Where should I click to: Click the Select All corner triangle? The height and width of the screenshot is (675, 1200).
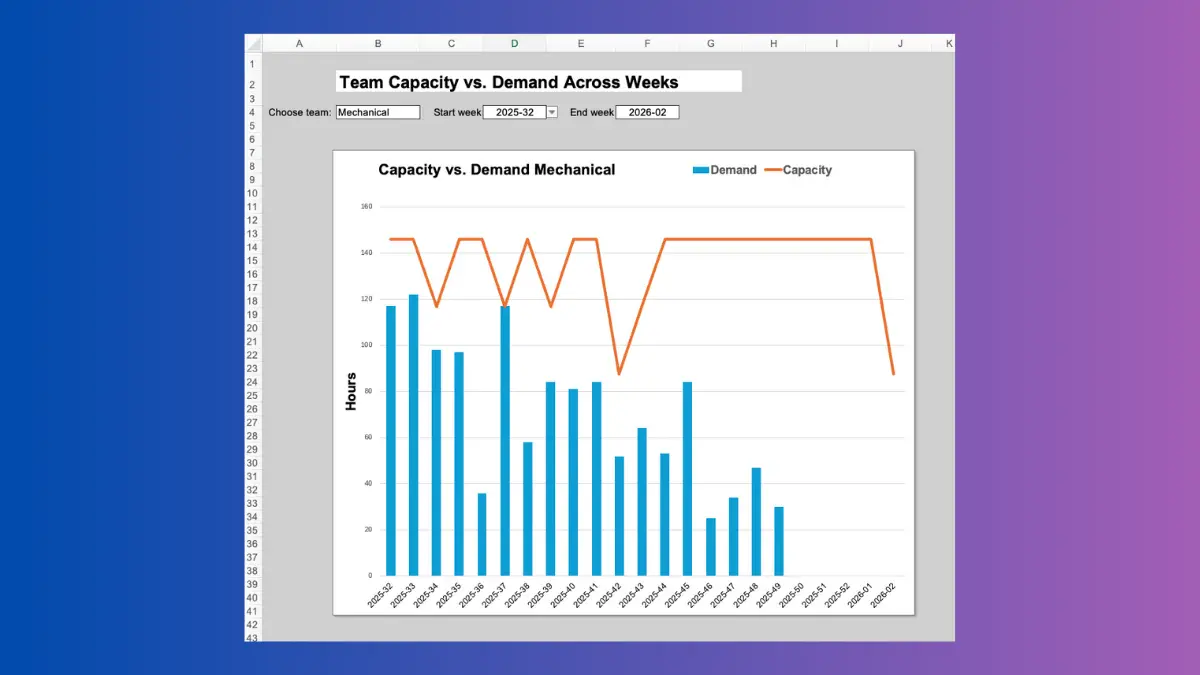[x=253, y=43]
